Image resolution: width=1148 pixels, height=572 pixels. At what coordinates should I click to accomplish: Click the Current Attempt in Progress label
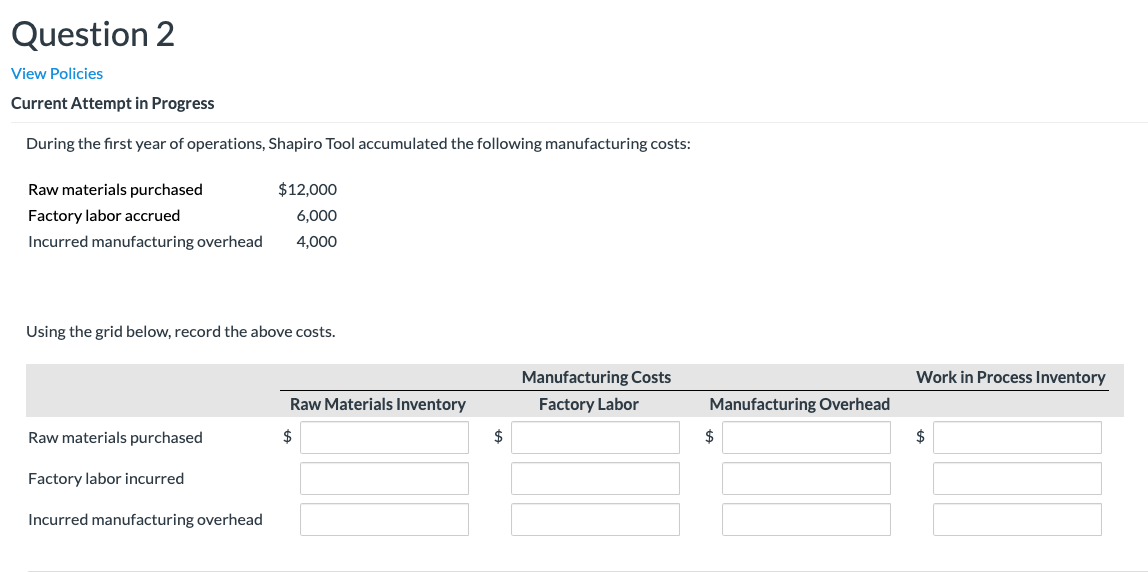113,103
